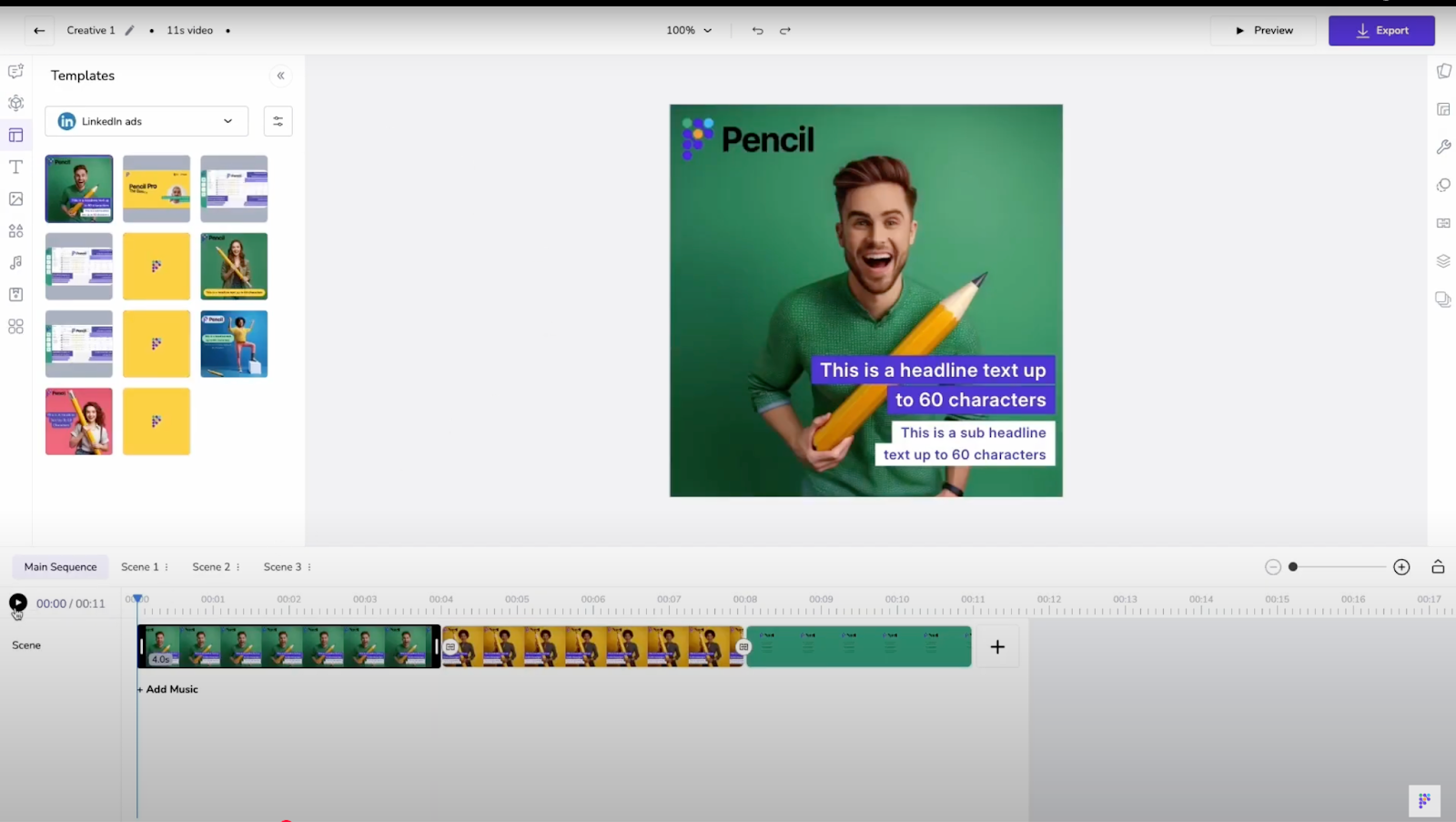Click the Export button
1456x822 pixels.
click(x=1381, y=30)
